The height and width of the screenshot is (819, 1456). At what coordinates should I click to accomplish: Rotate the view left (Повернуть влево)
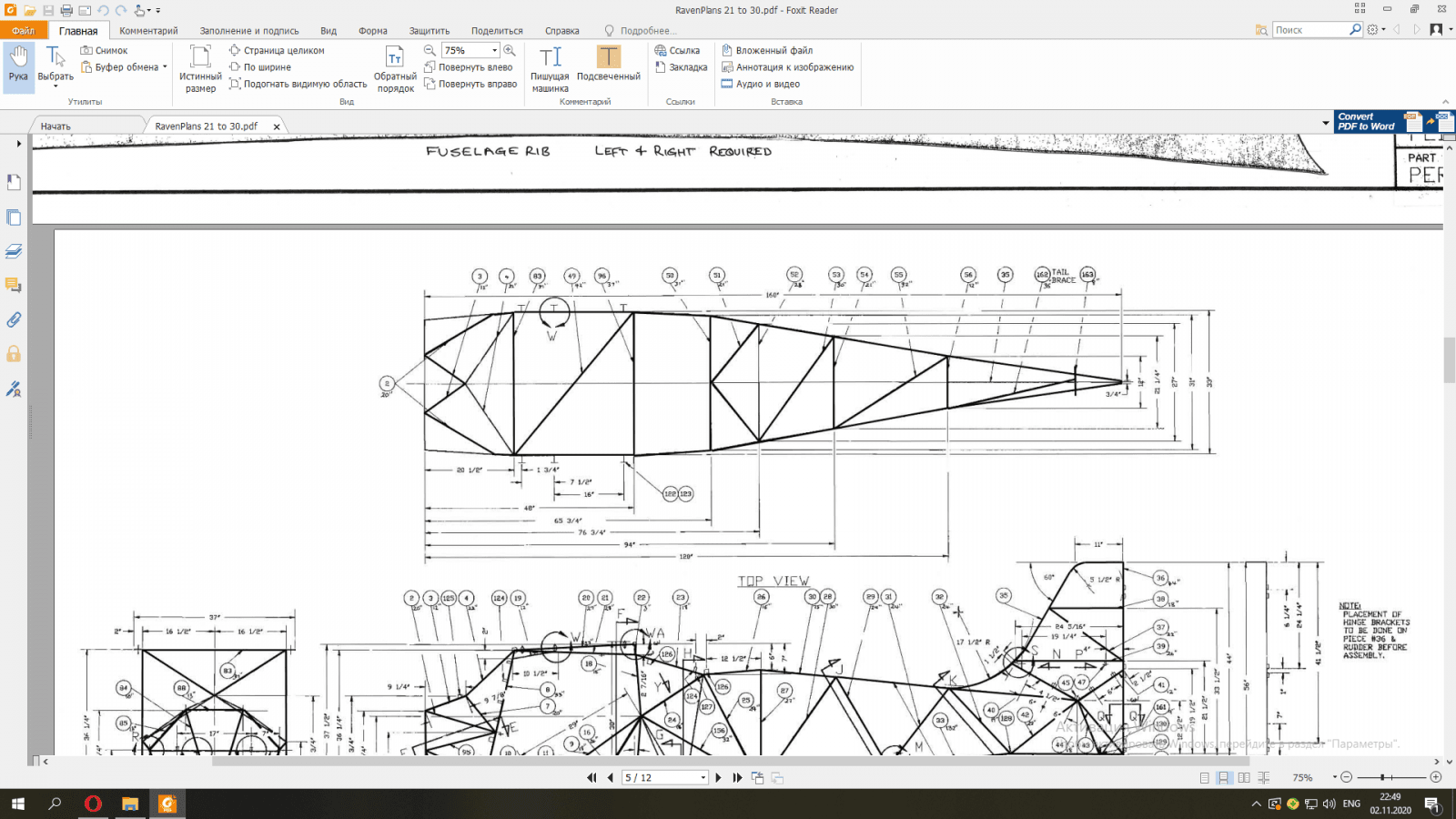(468, 67)
